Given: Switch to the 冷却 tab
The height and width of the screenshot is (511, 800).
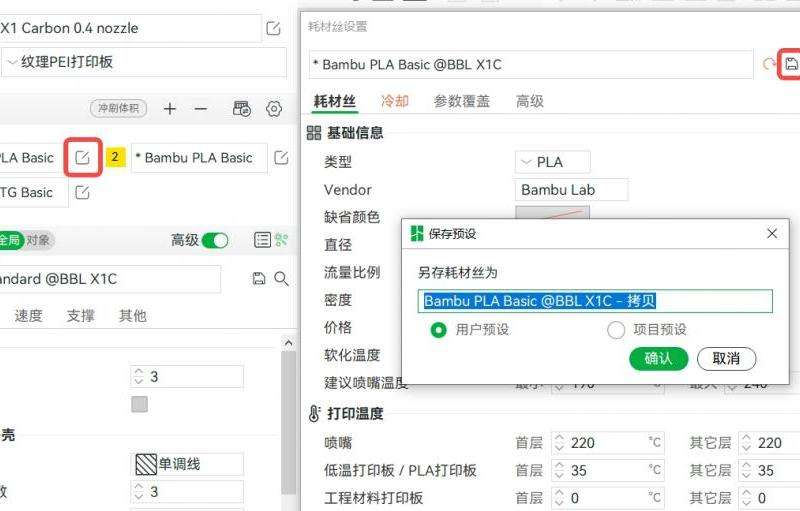Looking at the screenshot, I should (395, 101).
